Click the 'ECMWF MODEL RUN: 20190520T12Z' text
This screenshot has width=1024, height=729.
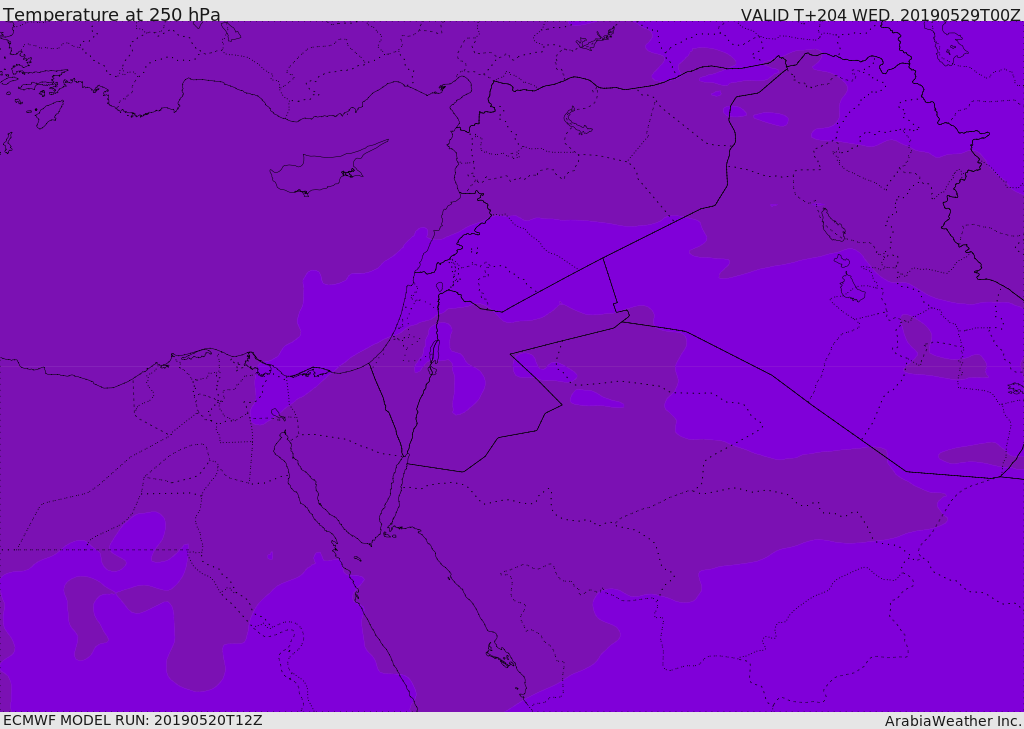click(133, 720)
